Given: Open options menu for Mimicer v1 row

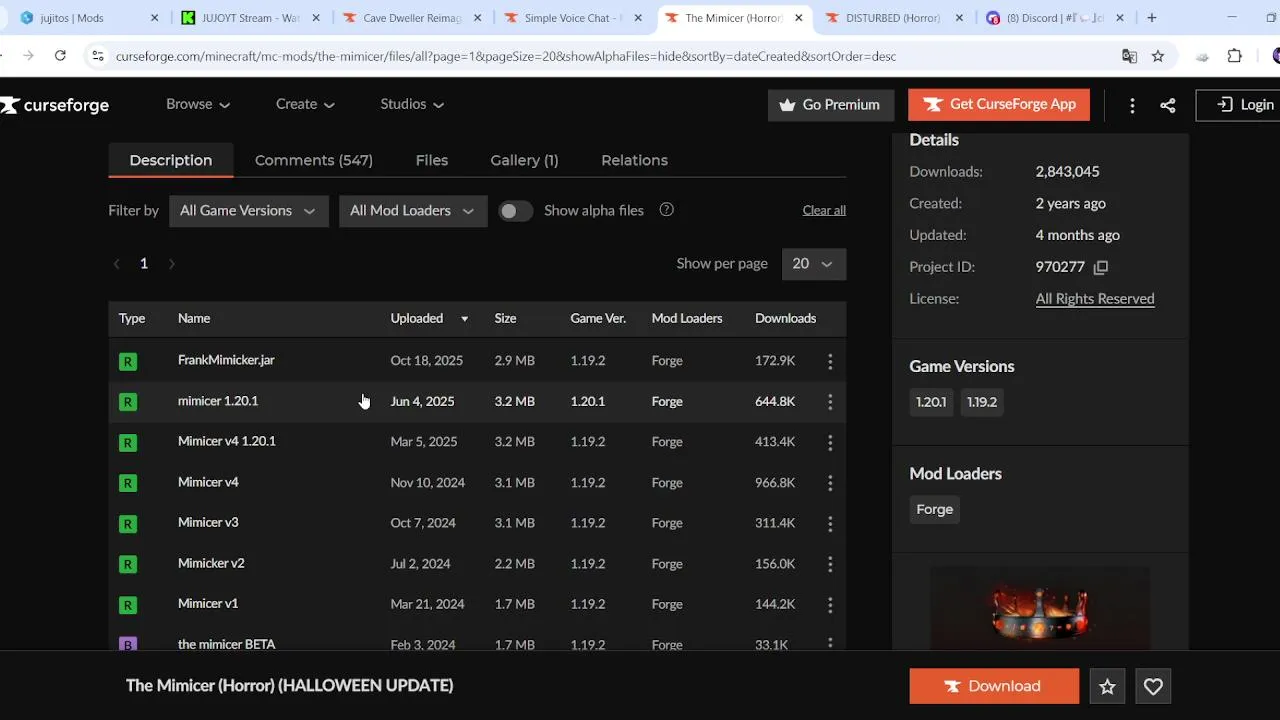Looking at the screenshot, I should click(830, 604).
